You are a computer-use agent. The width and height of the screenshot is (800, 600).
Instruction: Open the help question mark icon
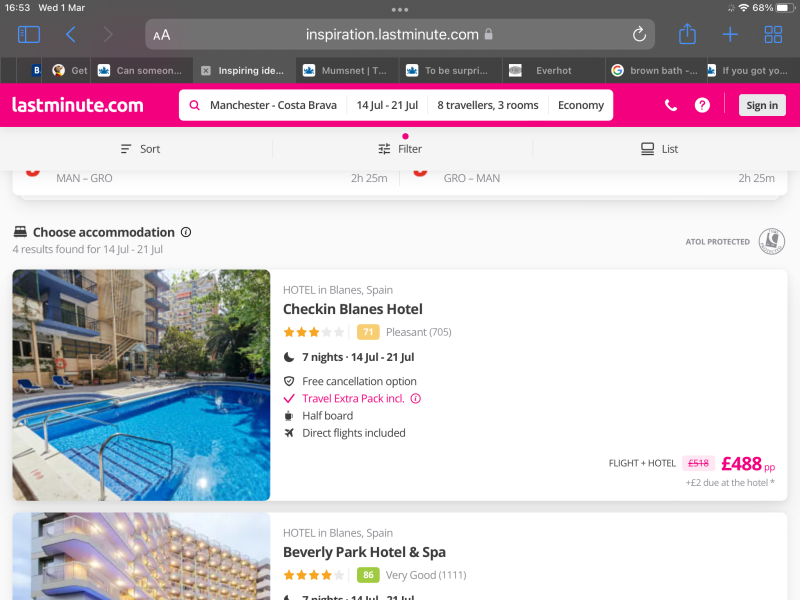(702, 105)
